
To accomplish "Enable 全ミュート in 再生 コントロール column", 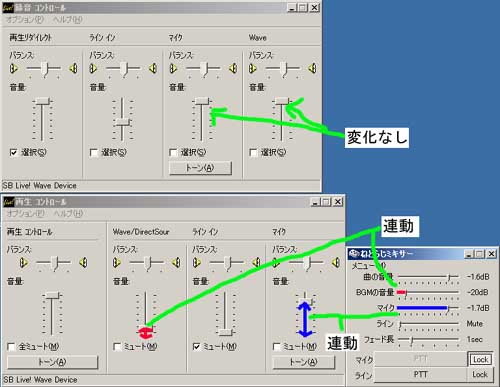I will coord(11,347).
